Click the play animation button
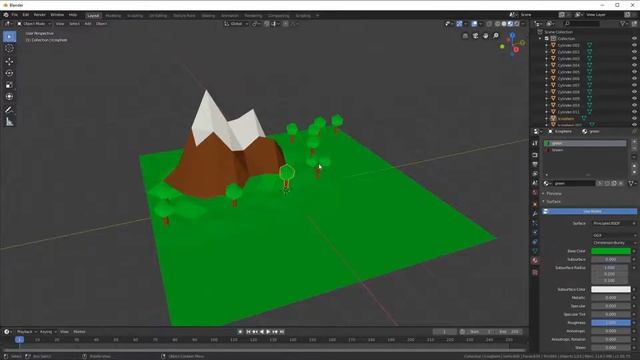The image size is (640, 360). click(x=268, y=332)
